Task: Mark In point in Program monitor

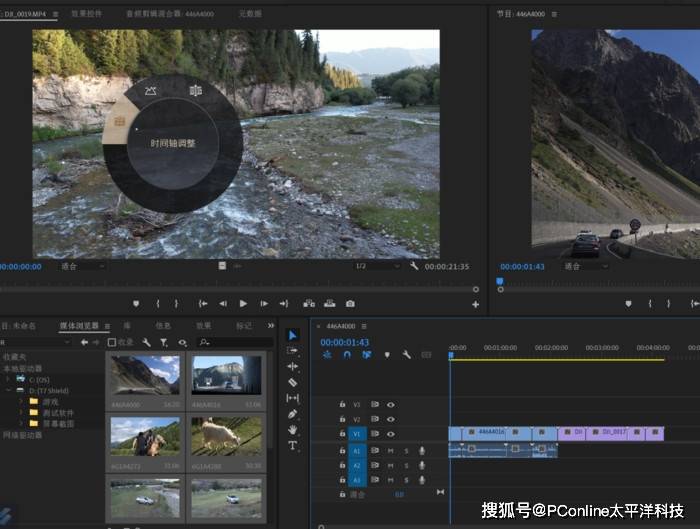Action: tap(650, 304)
